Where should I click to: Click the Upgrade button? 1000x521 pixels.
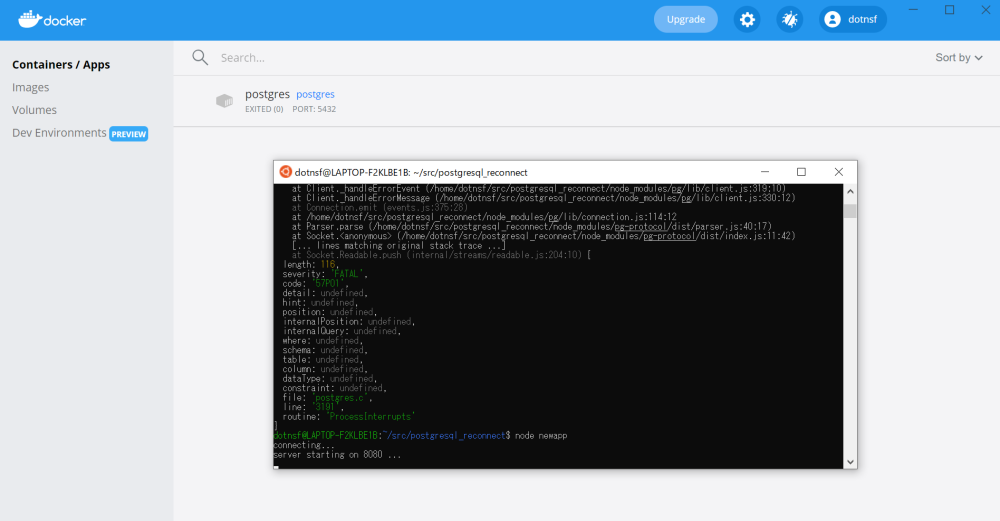(x=686, y=20)
